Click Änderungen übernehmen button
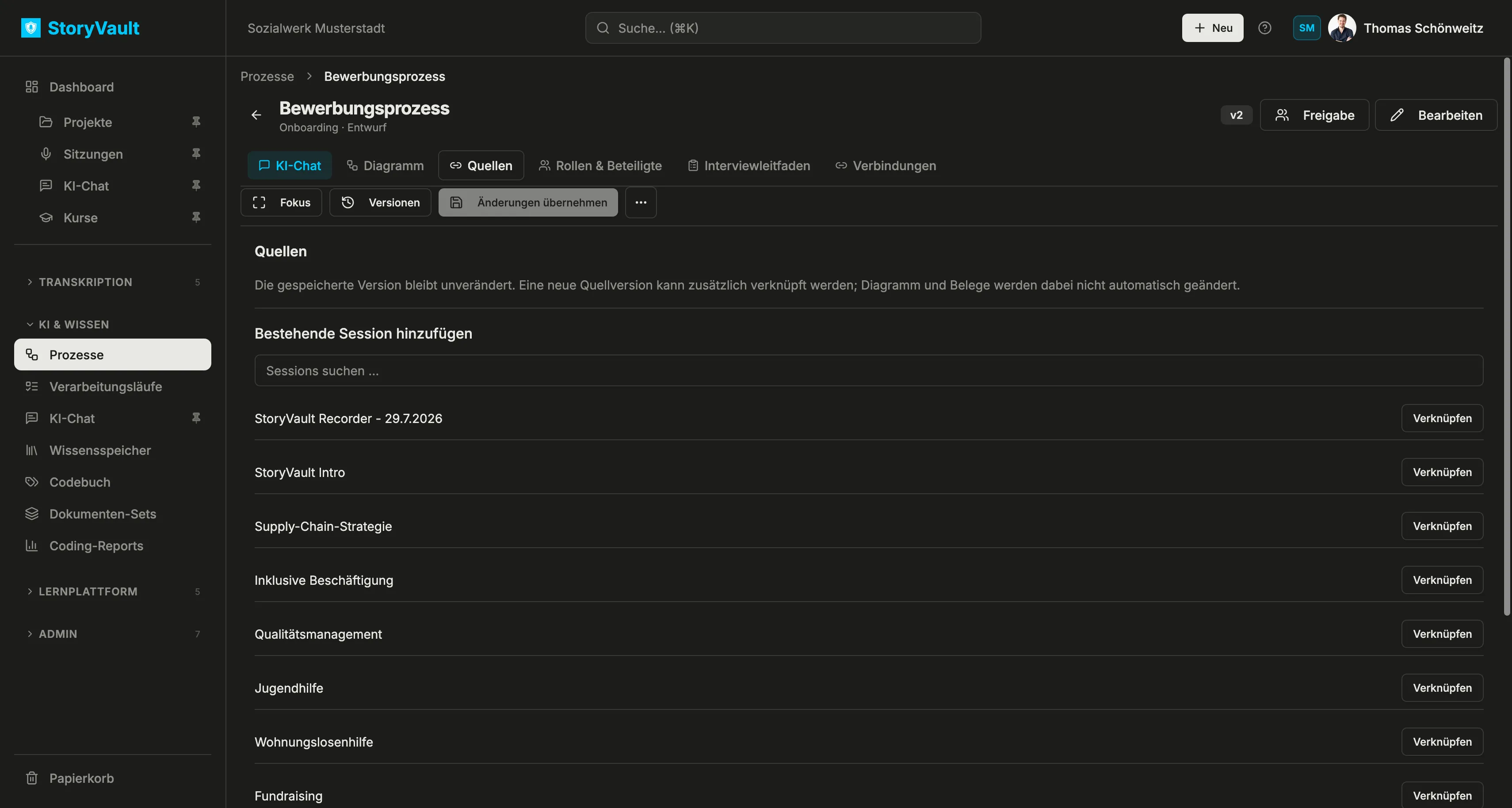This screenshot has width=1512, height=808. pyautogui.click(x=528, y=202)
